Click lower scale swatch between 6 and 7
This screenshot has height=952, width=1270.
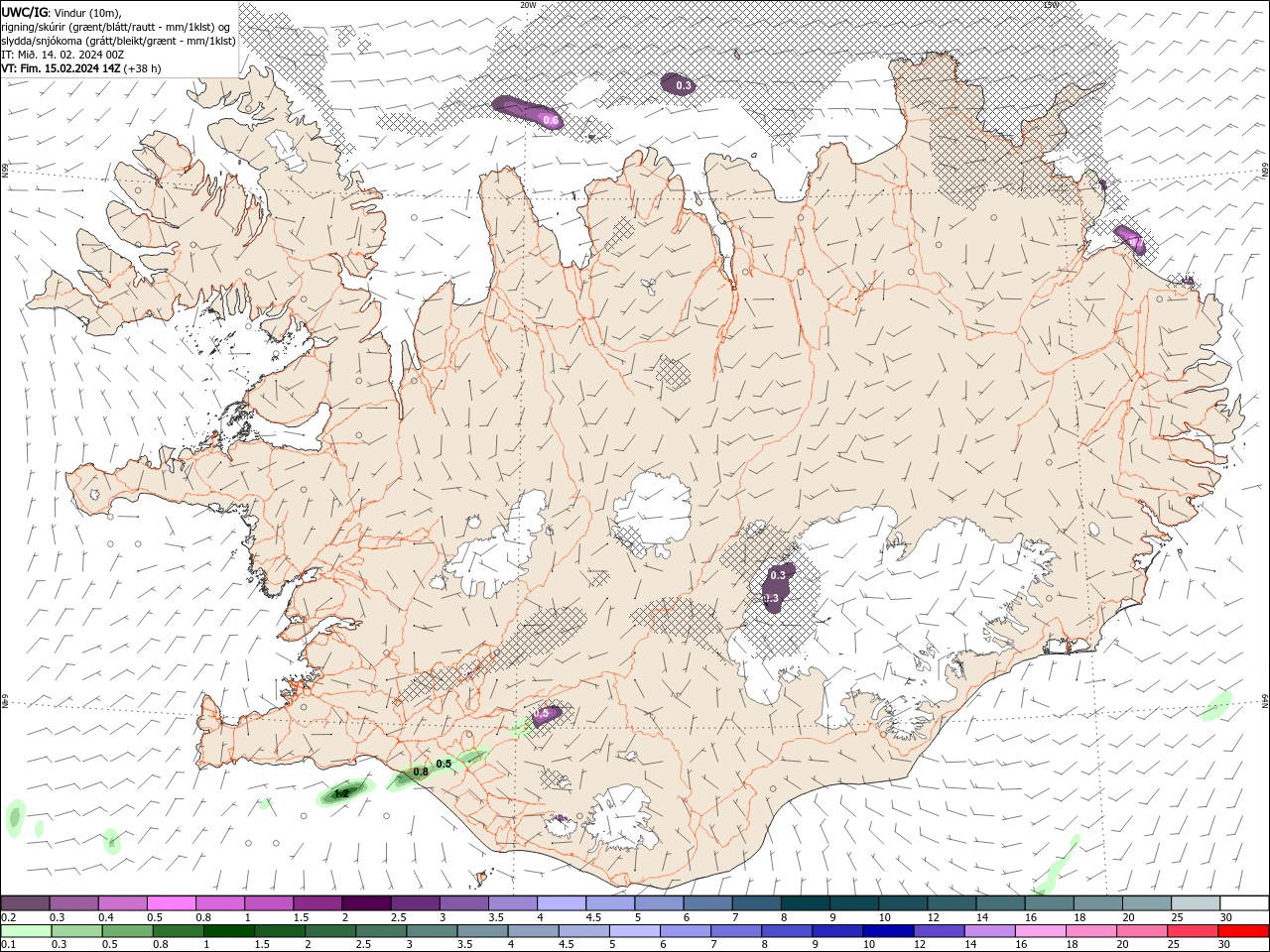684,931
